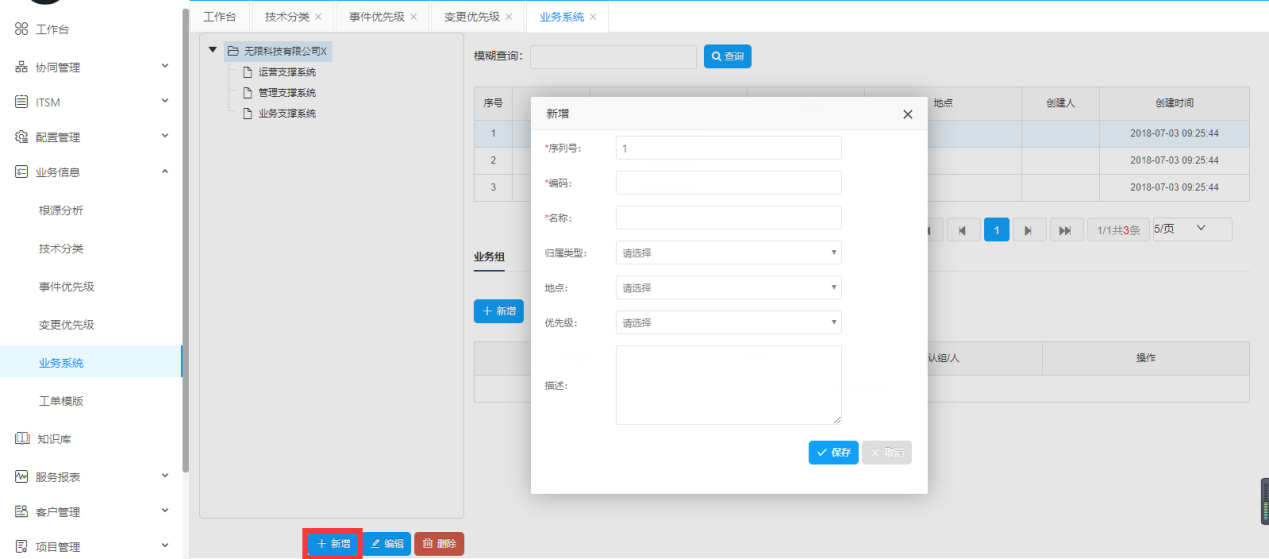
Task: Click the 编码 input field
Action: [x=728, y=183]
